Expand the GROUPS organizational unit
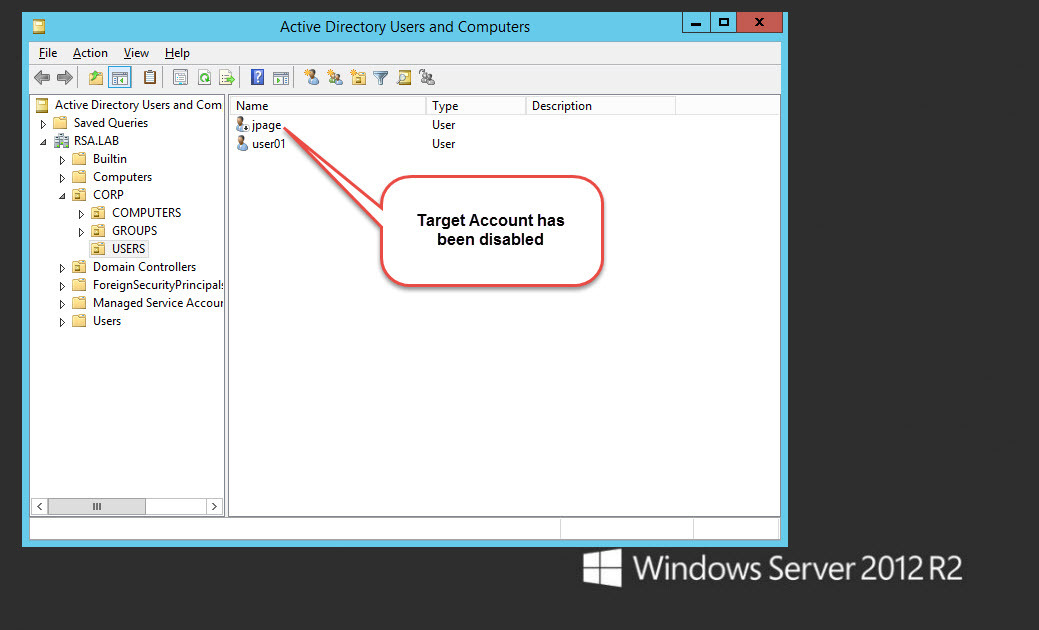This screenshot has height=630, width=1039. tap(82, 231)
